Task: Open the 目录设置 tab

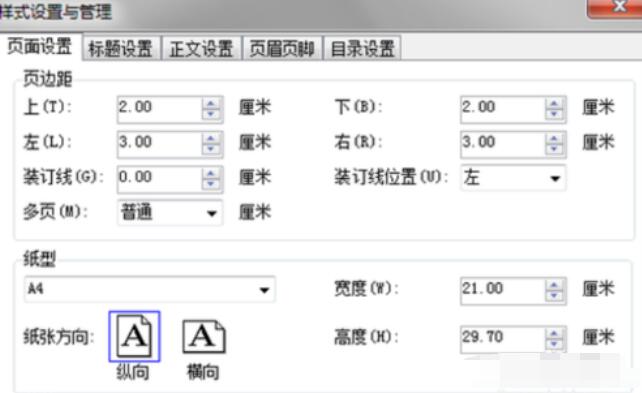Action: coord(362,48)
